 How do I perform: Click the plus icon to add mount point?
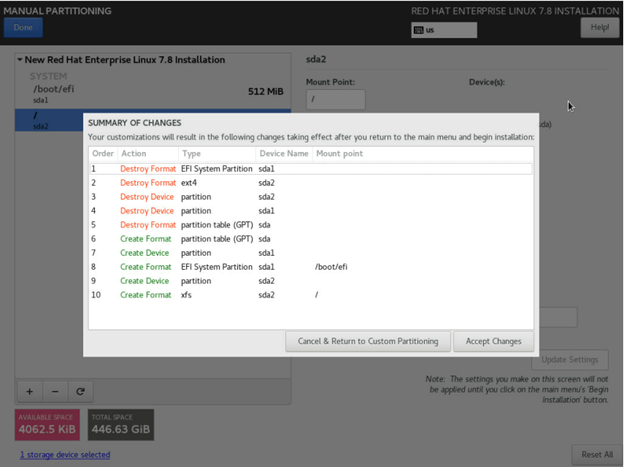[28, 390]
